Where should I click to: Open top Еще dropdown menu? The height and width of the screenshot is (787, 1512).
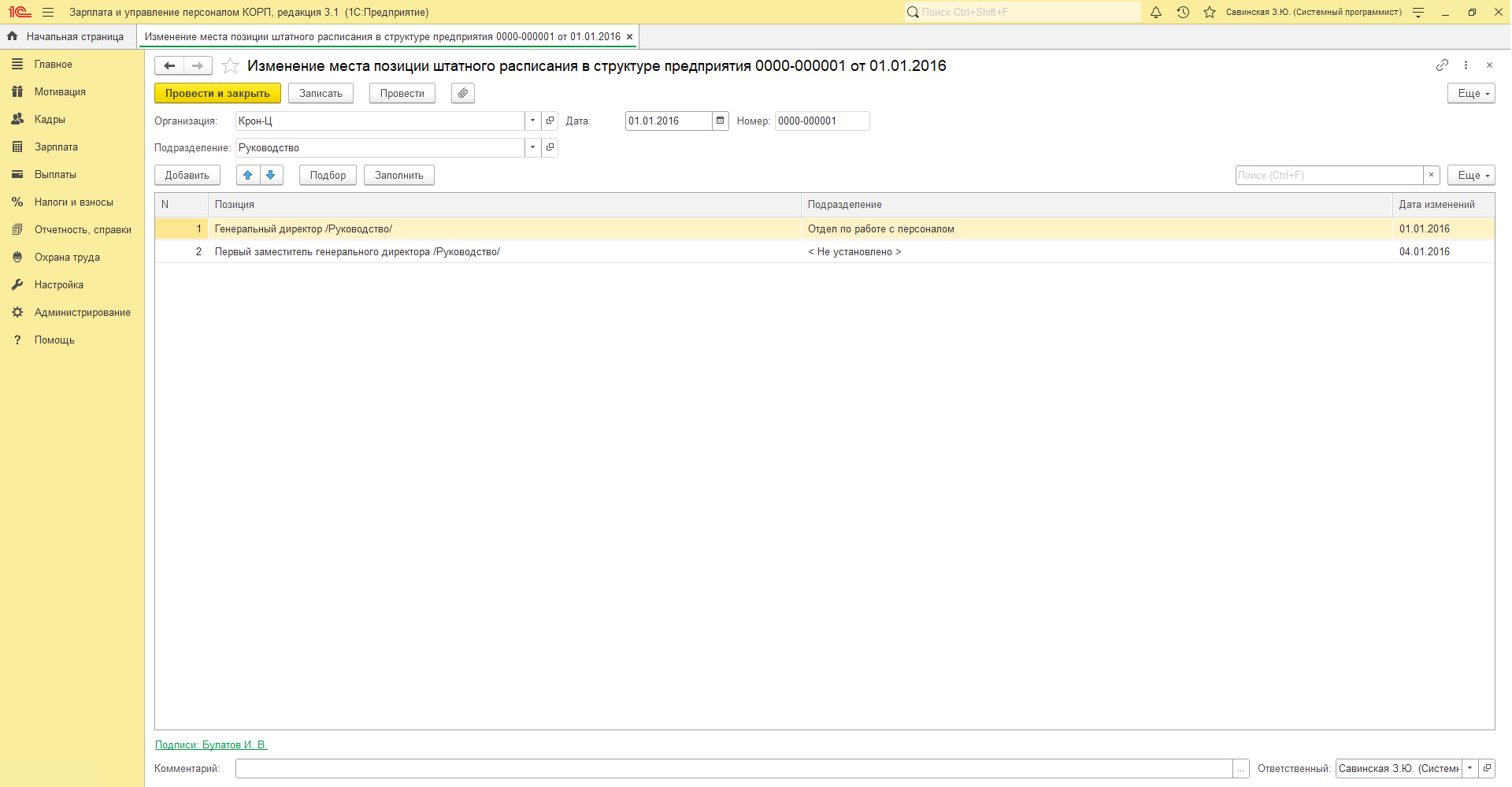1471,93
